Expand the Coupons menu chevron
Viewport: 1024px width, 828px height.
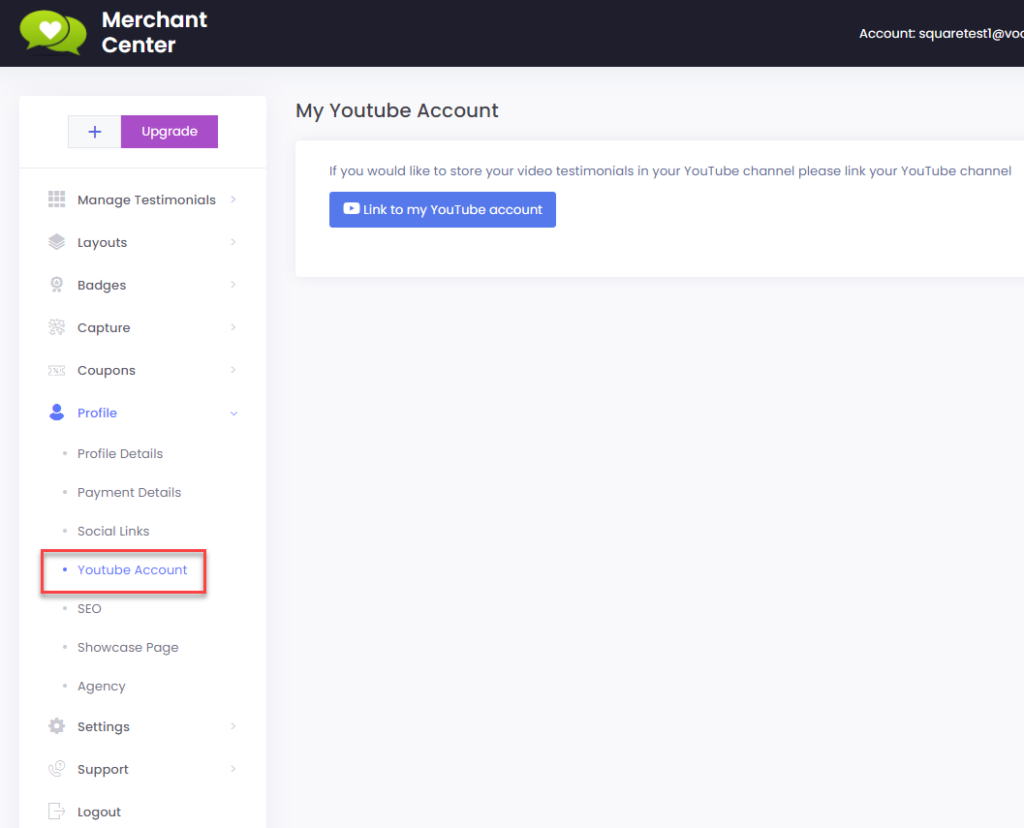tap(233, 370)
